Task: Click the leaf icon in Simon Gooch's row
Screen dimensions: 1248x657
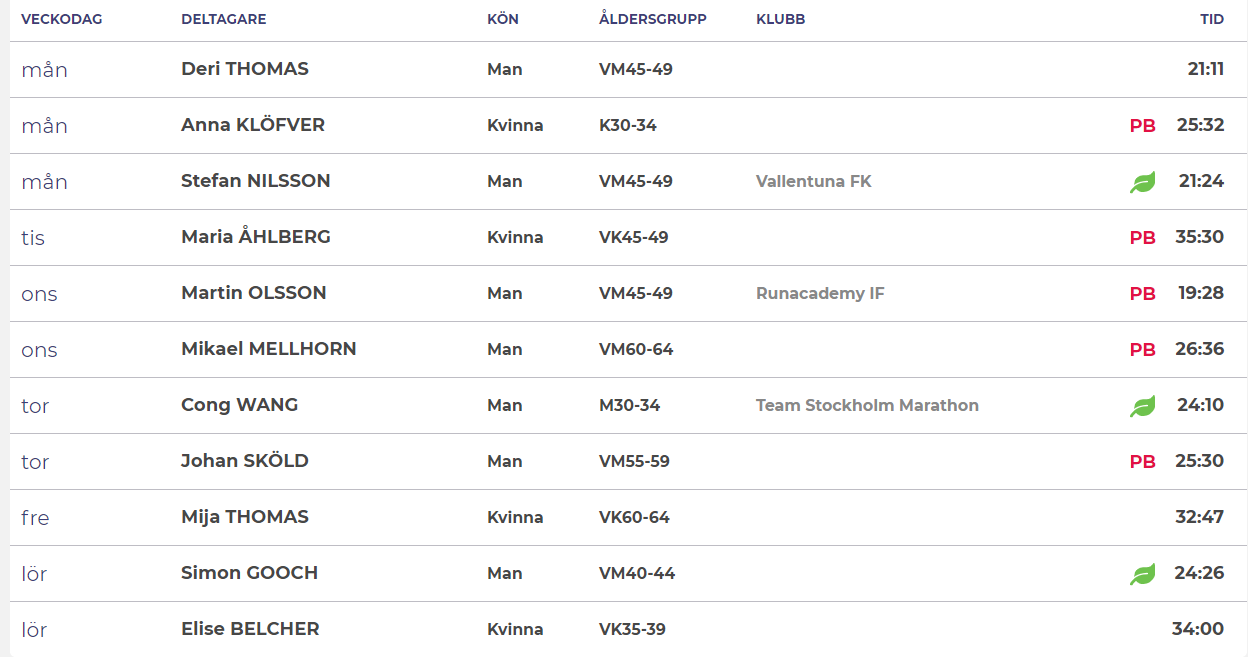Action: [1143, 574]
